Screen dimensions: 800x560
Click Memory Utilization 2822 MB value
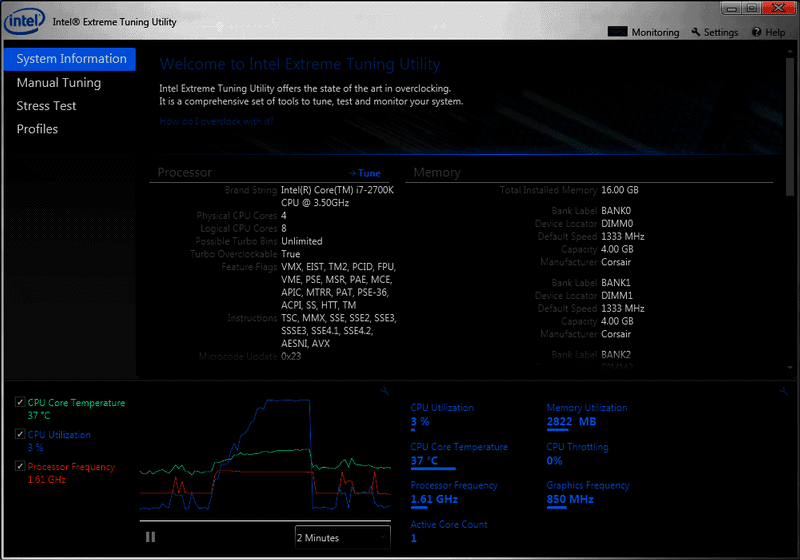click(x=571, y=422)
